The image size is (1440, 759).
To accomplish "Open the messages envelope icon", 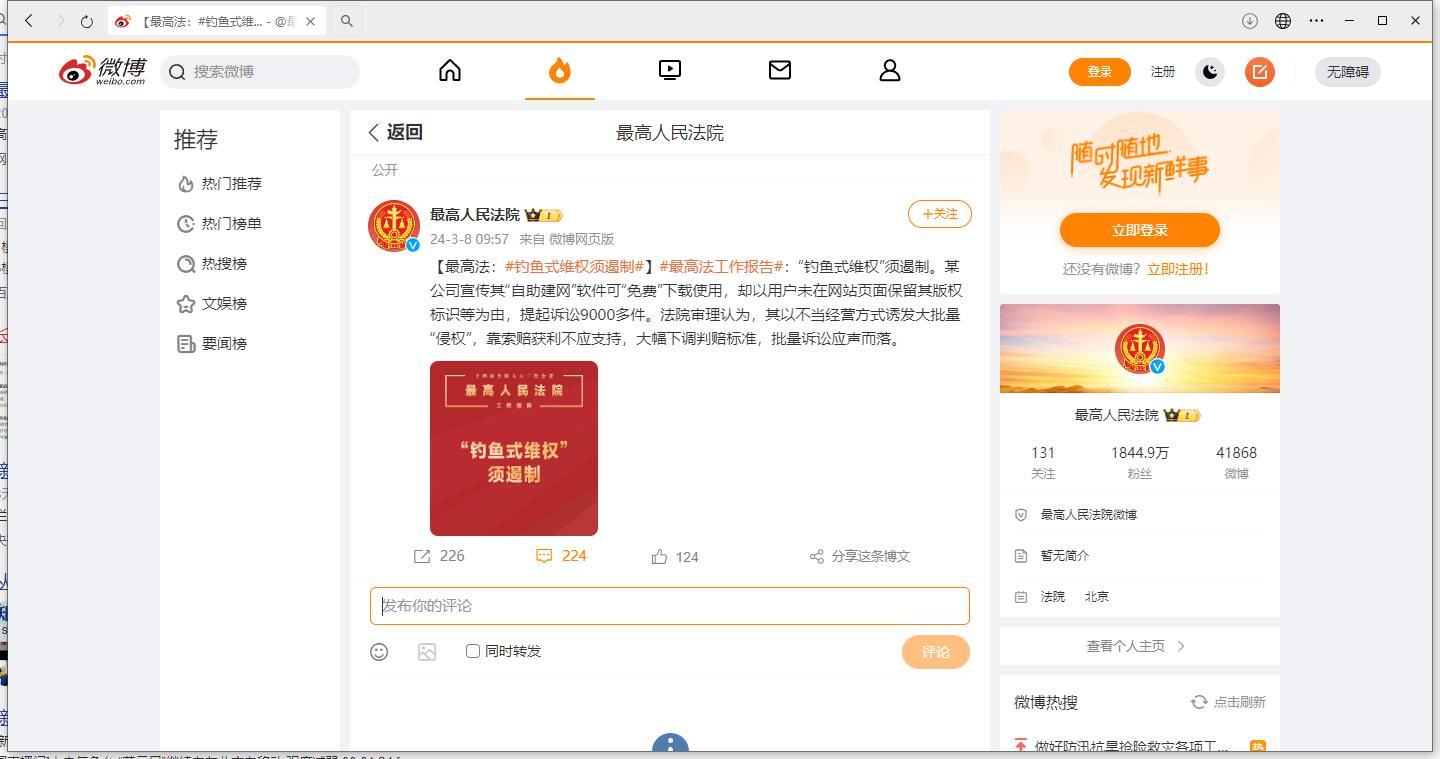I will [780, 71].
